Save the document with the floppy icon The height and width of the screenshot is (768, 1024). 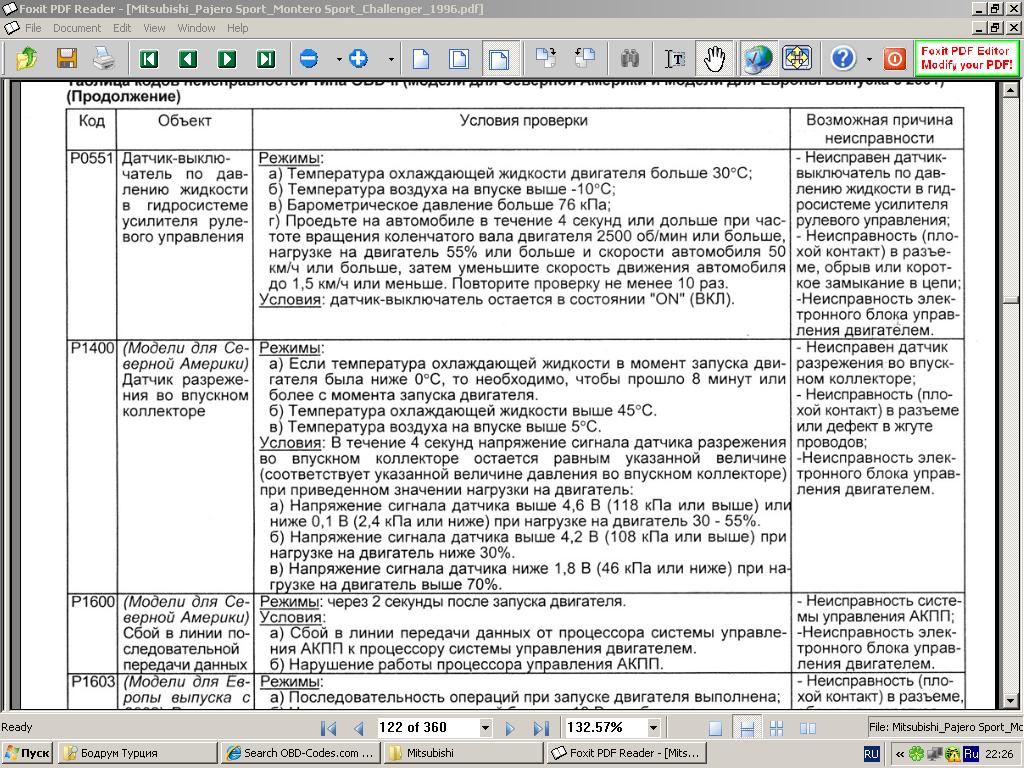pyautogui.click(x=67, y=59)
